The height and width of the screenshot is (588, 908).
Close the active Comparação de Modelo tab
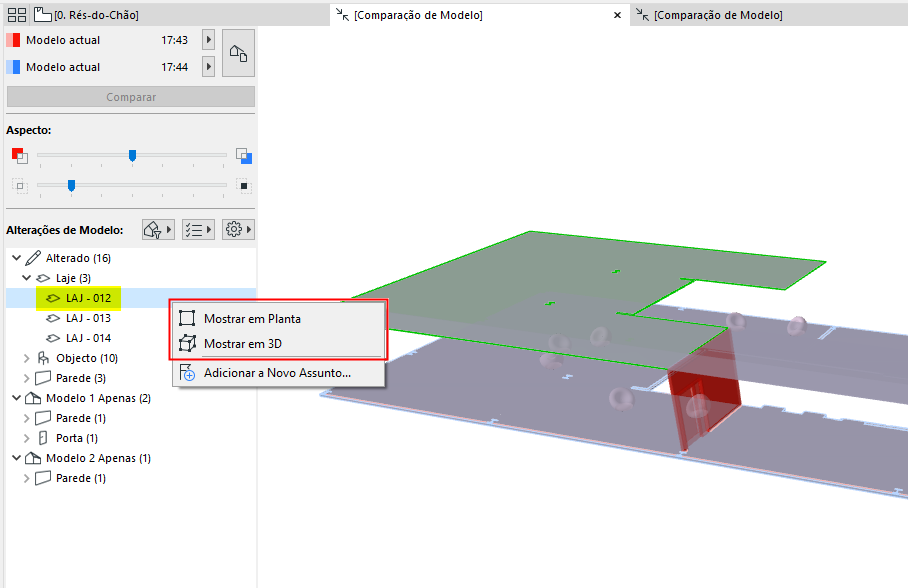(617, 16)
